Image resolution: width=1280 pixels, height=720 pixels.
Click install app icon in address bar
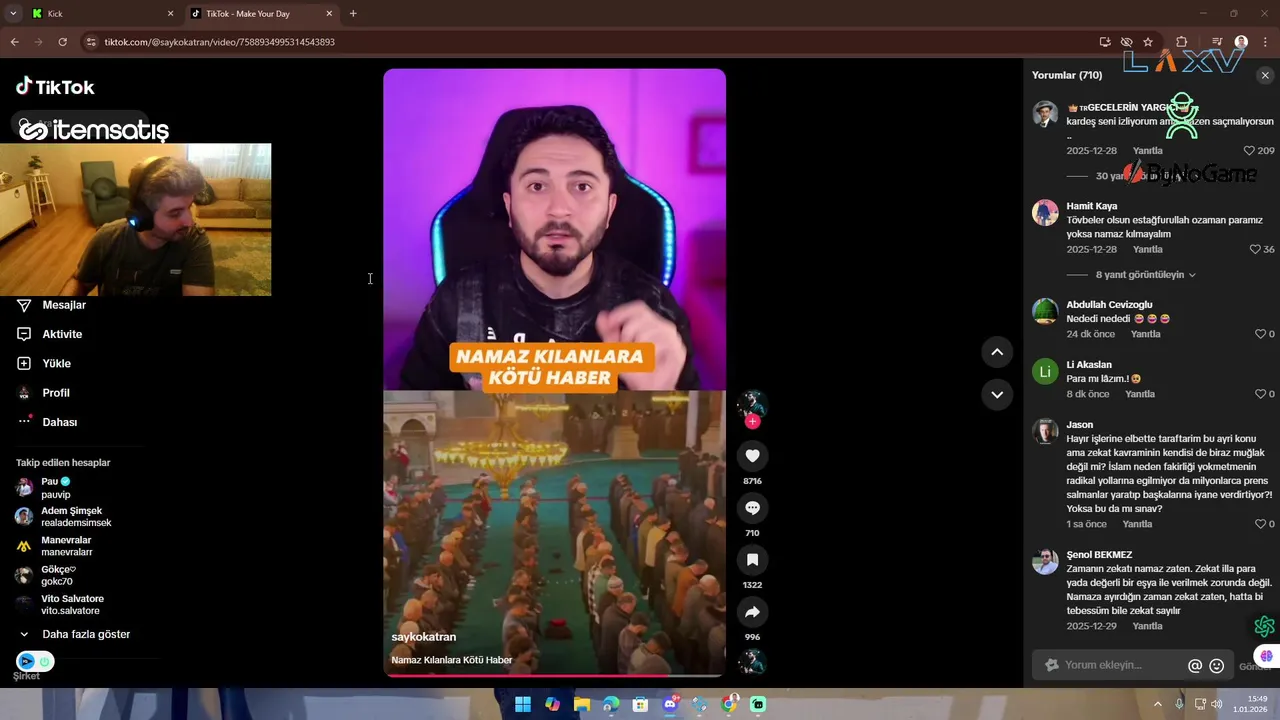(1105, 42)
